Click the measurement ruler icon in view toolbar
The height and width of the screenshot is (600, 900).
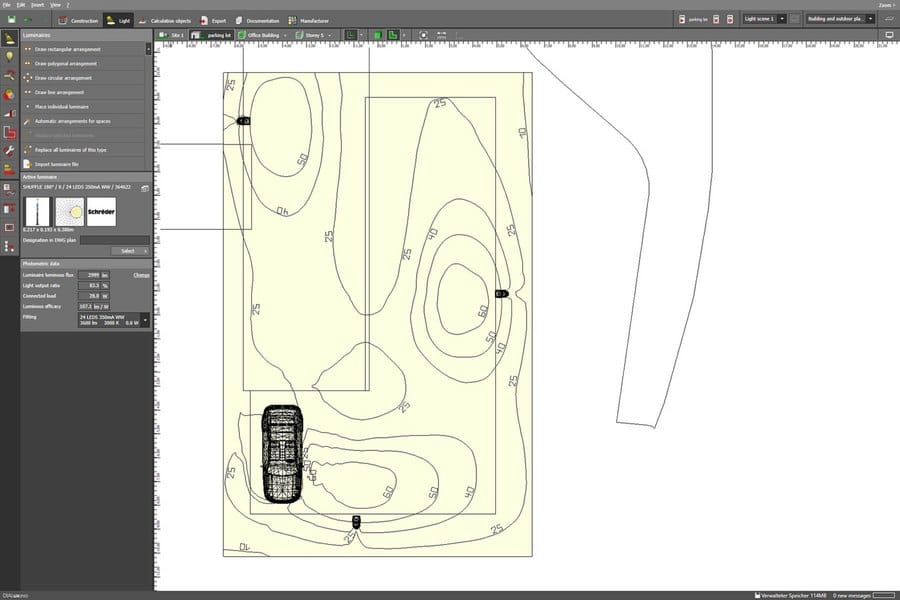coord(441,35)
